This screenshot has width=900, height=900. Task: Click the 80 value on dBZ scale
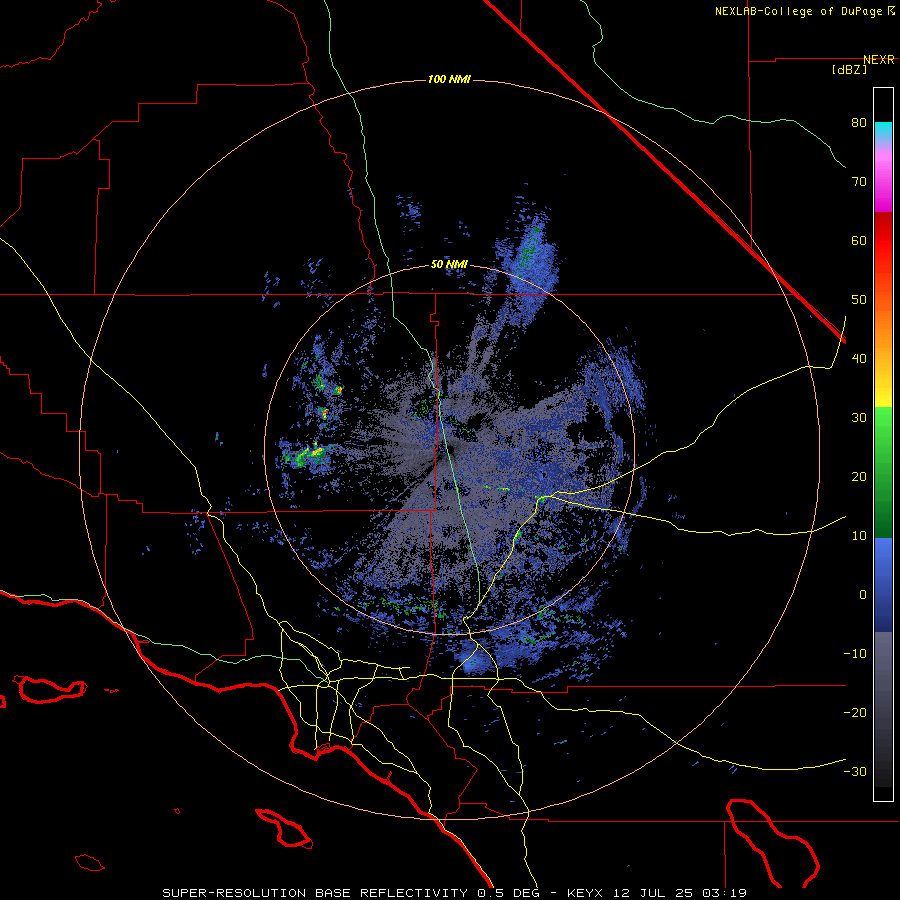tap(859, 123)
